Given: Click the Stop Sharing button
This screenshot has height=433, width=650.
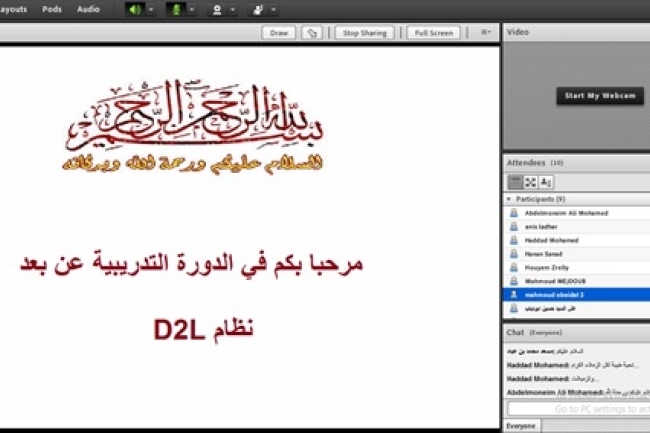Looking at the screenshot, I should pyautogui.click(x=365, y=33).
